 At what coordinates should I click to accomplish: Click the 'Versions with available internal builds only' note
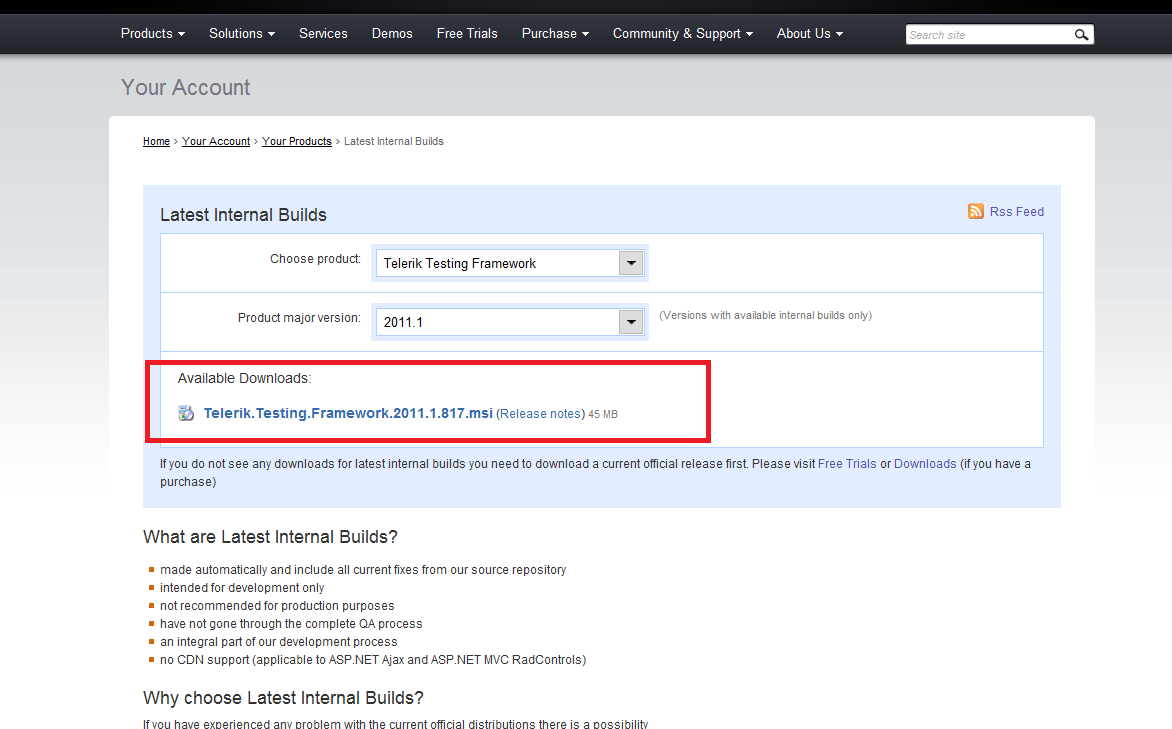pyautogui.click(x=765, y=316)
